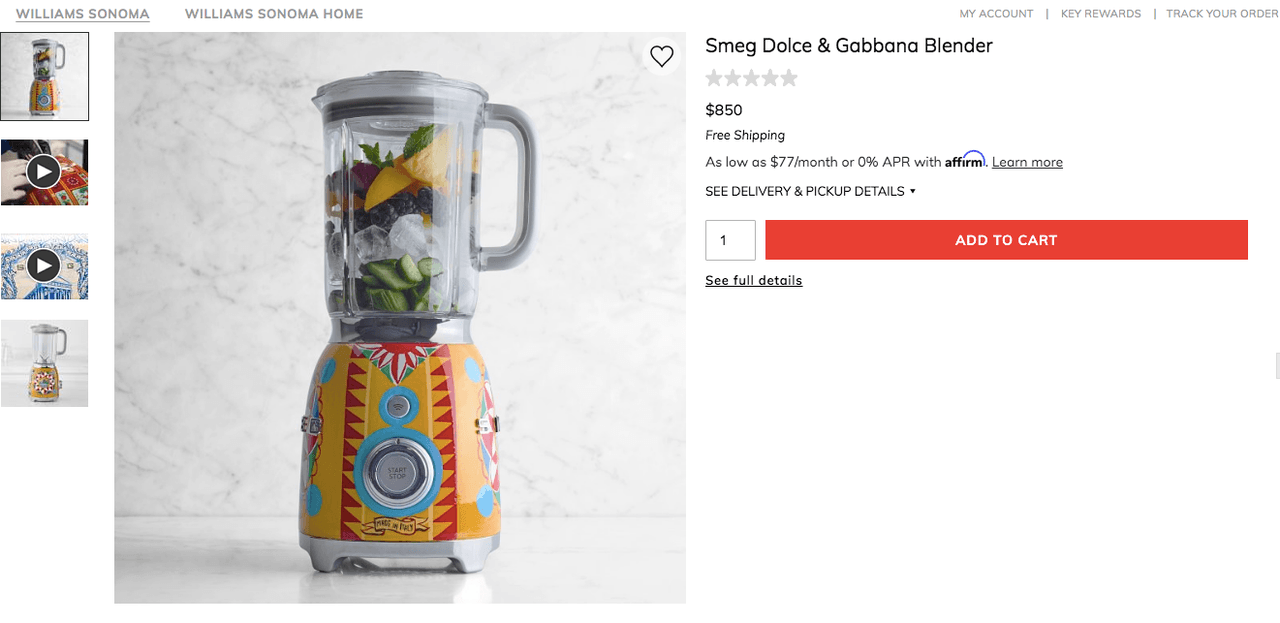The width and height of the screenshot is (1280, 623).
Task: Play the blue-patterned video thumbnail
Action: [44, 266]
